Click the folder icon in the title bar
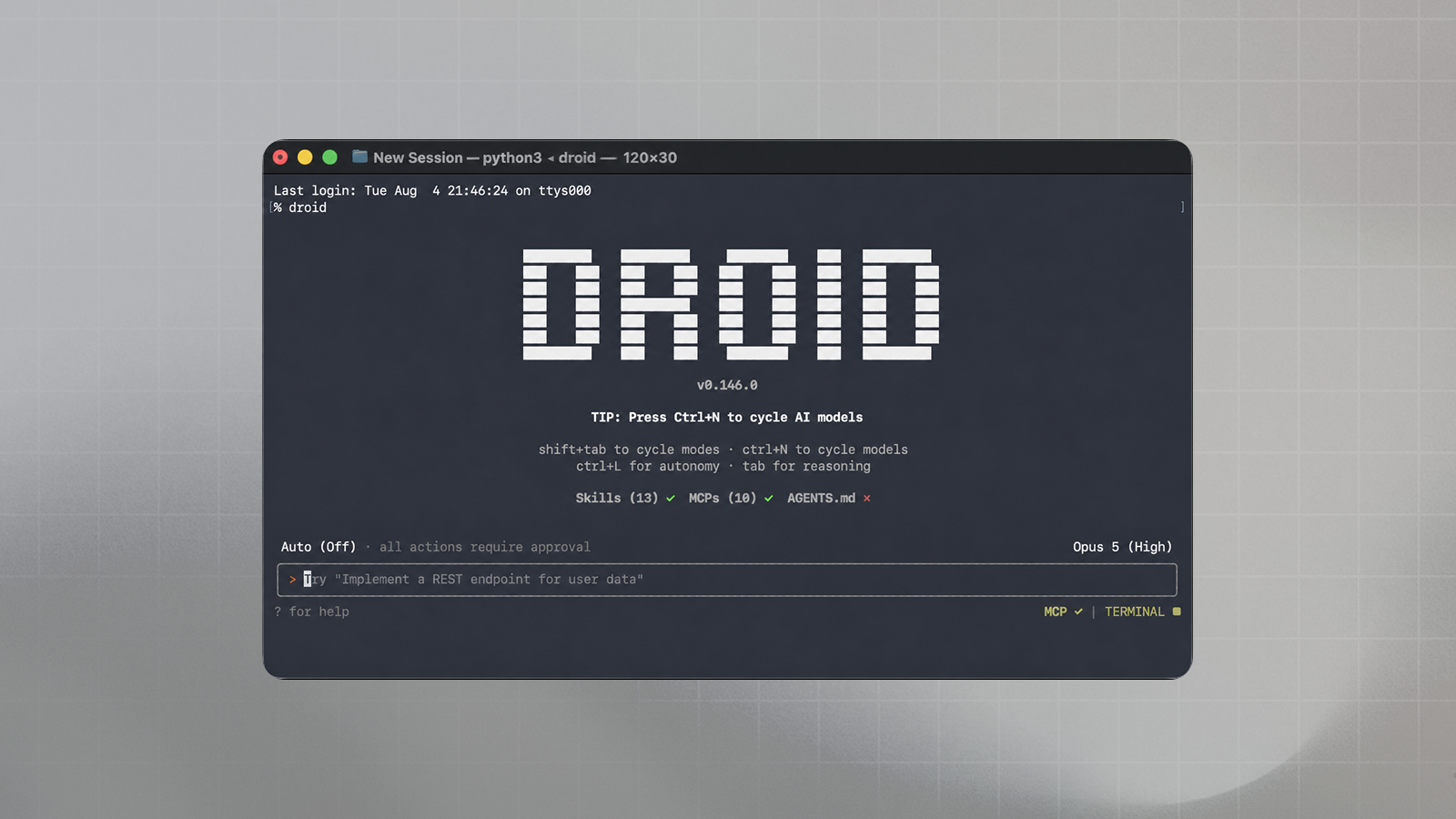Viewport: 1456px width, 819px height. (x=359, y=157)
